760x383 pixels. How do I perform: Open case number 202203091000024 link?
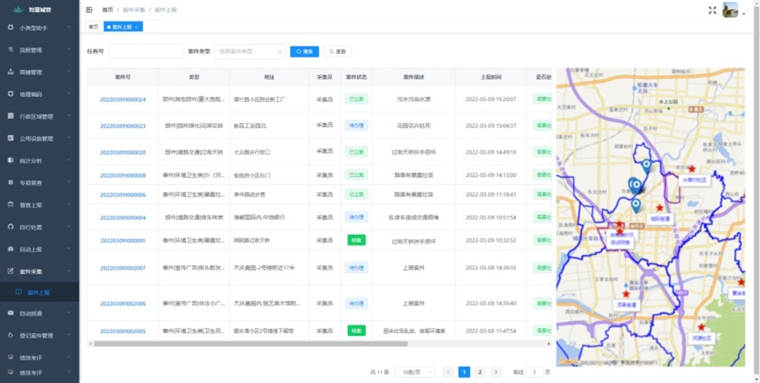point(123,99)
